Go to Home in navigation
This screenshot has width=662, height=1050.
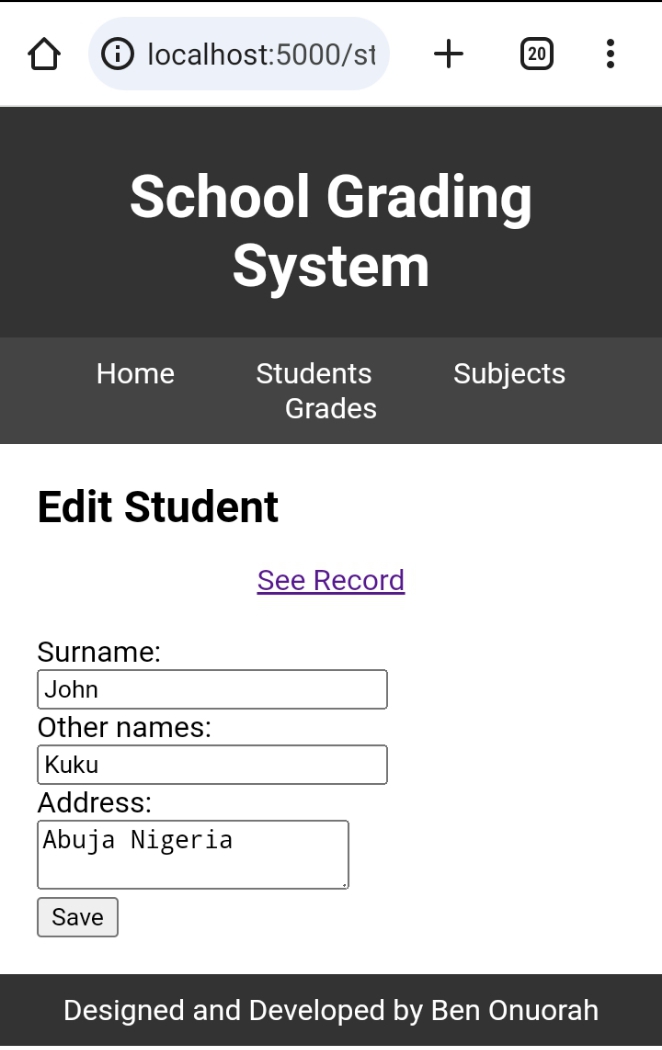click(x=135, y=374)
